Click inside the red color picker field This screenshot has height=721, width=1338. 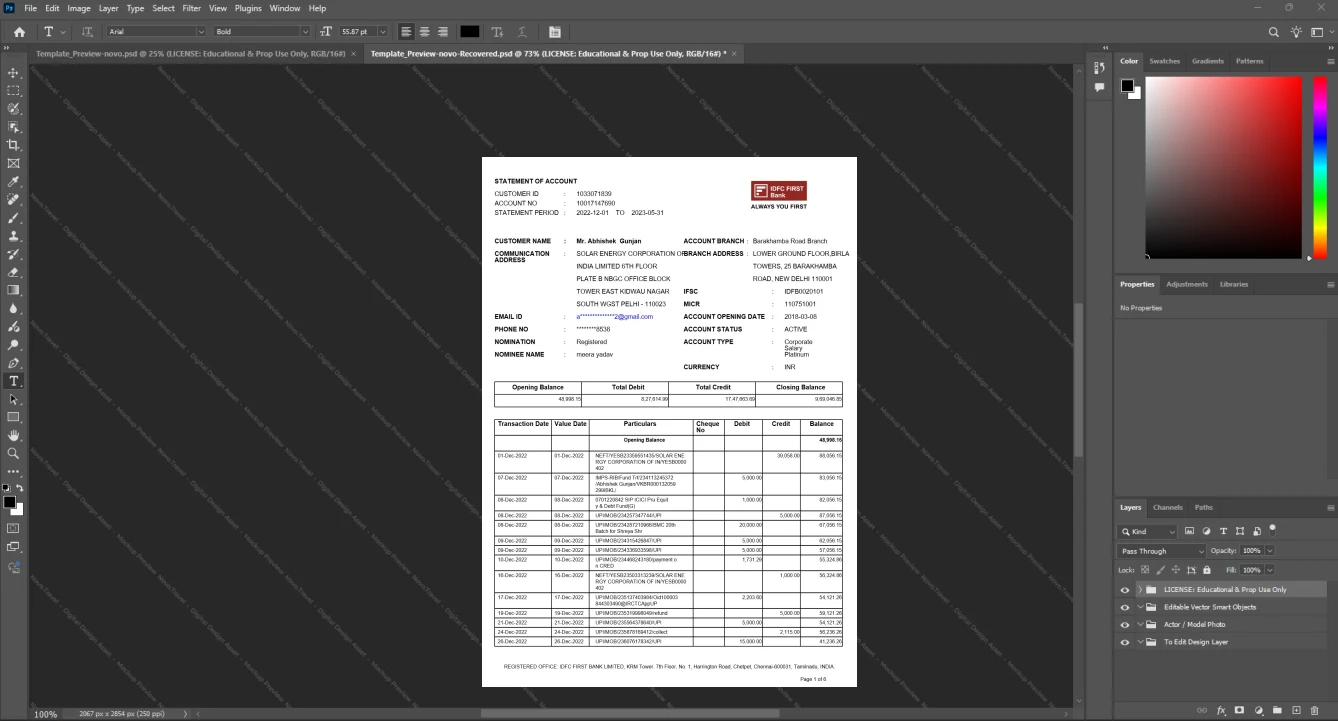click(x=1223, y=167)
